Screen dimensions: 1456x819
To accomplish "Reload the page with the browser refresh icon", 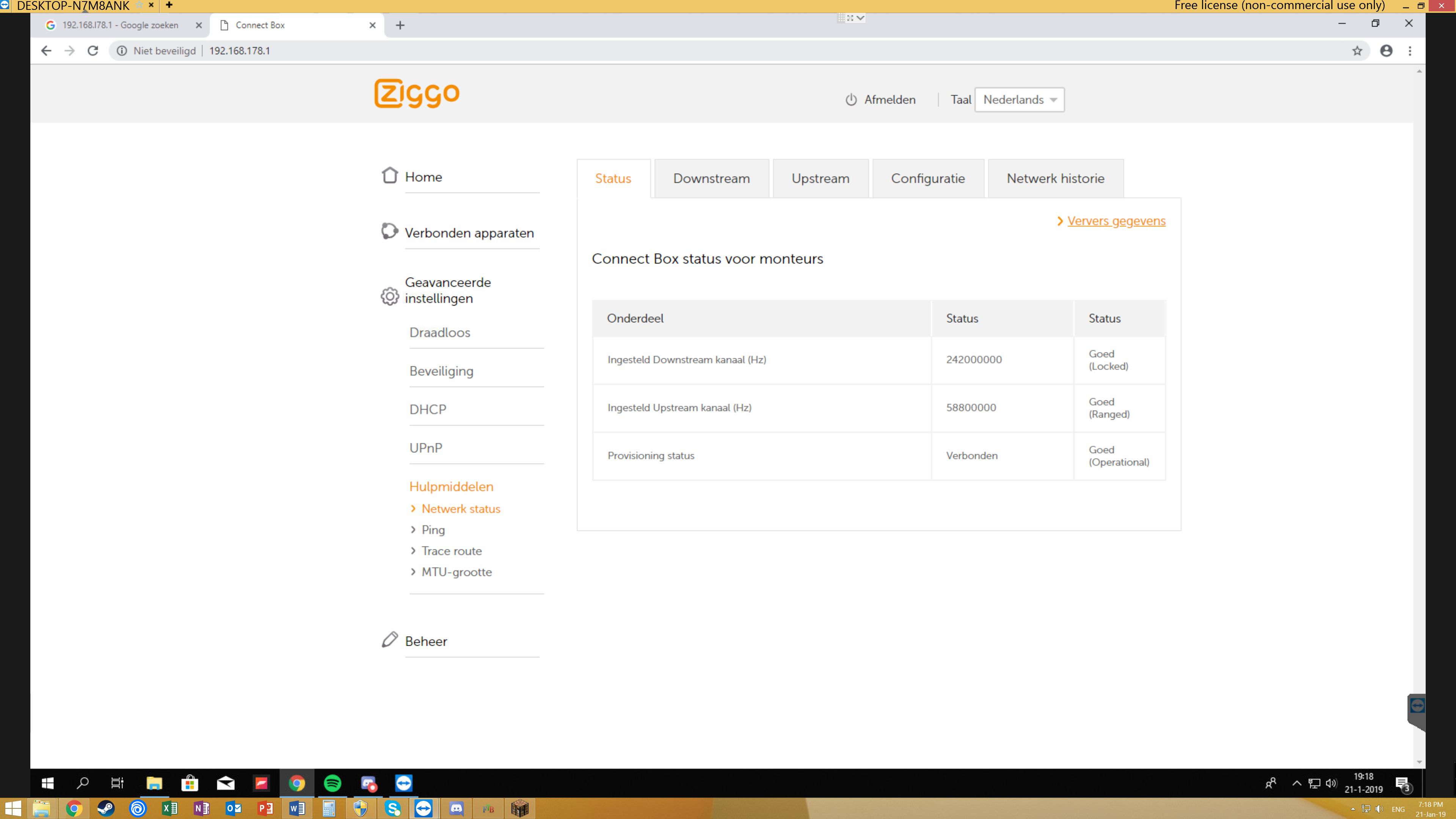I will tap(93, 51).
